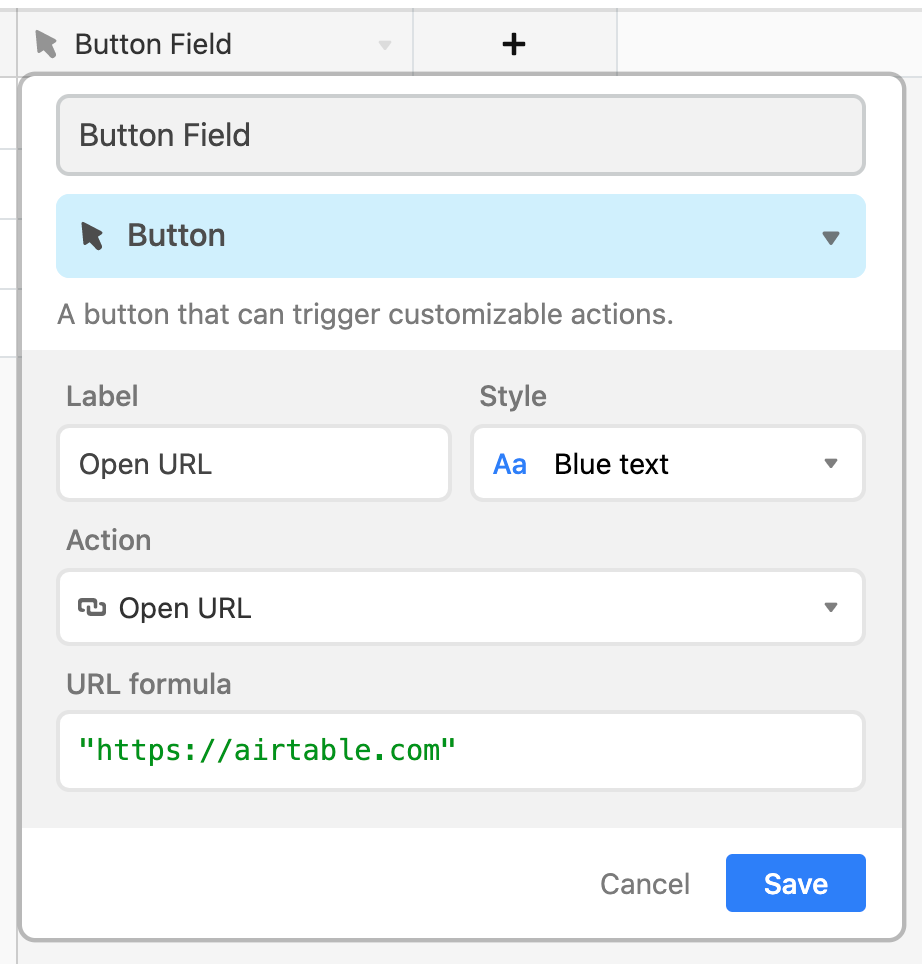Save the button field settings
Viewport: 922px width, 964px height.
tap(795, 883)
